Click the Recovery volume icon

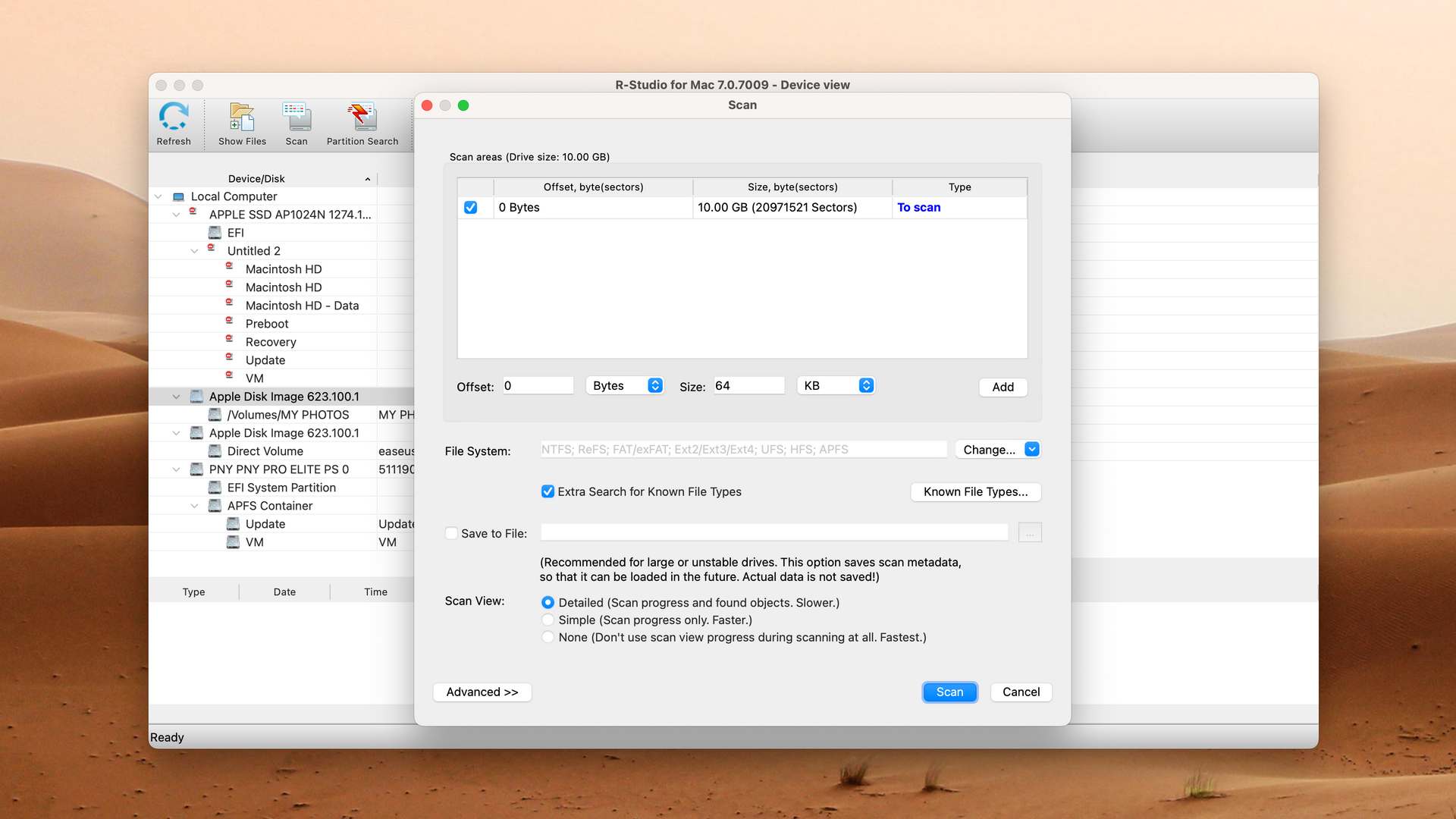230,340
